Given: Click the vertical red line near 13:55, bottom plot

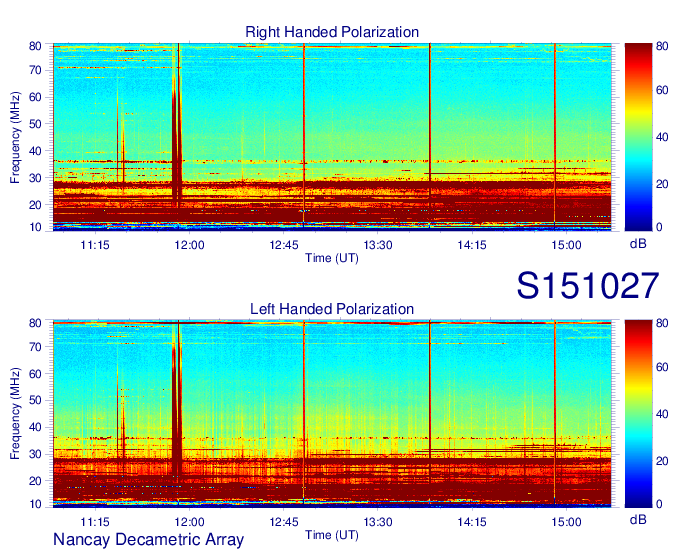Looking at the screenshot, I should 430,412.
